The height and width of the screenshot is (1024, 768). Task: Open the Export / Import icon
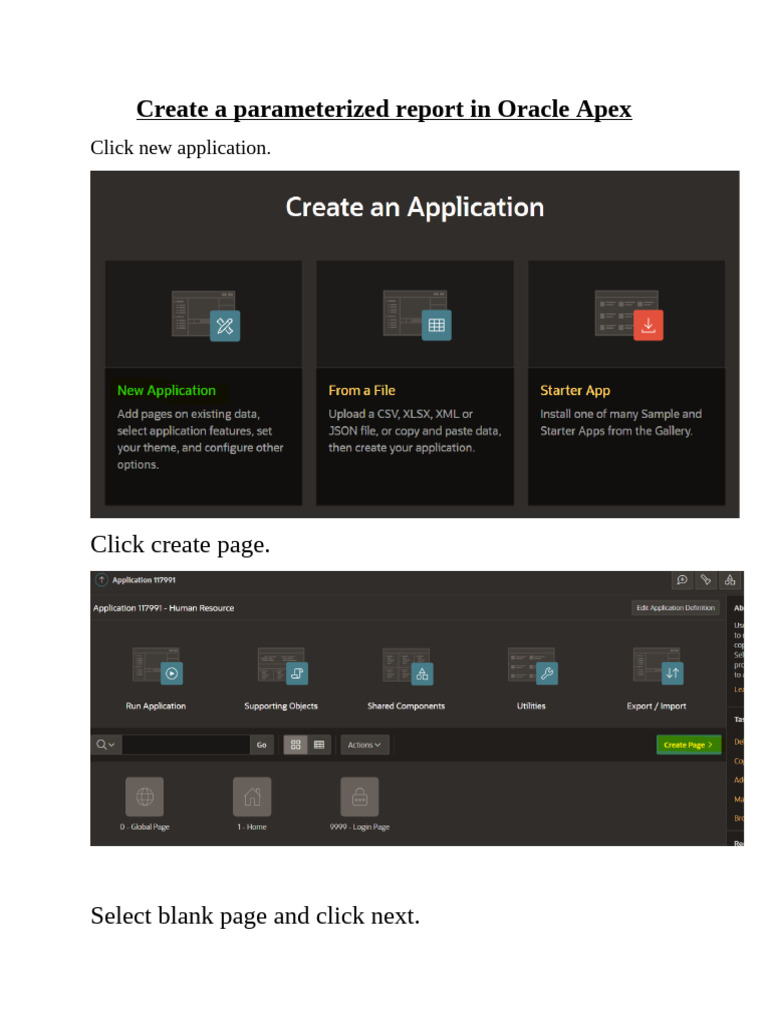click(x=657, y=667)
